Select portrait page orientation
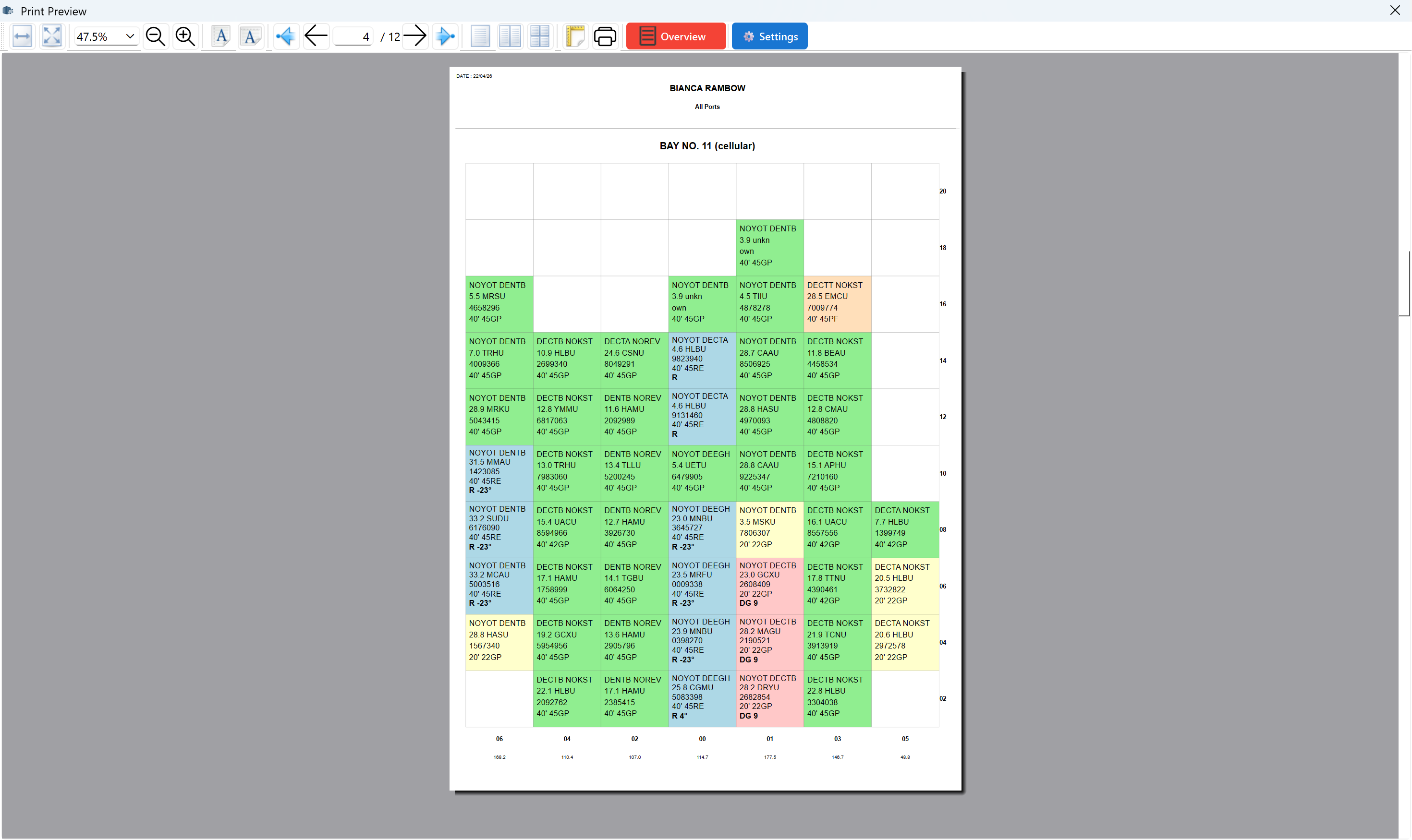1412x840 pixels. pos(221,36)
